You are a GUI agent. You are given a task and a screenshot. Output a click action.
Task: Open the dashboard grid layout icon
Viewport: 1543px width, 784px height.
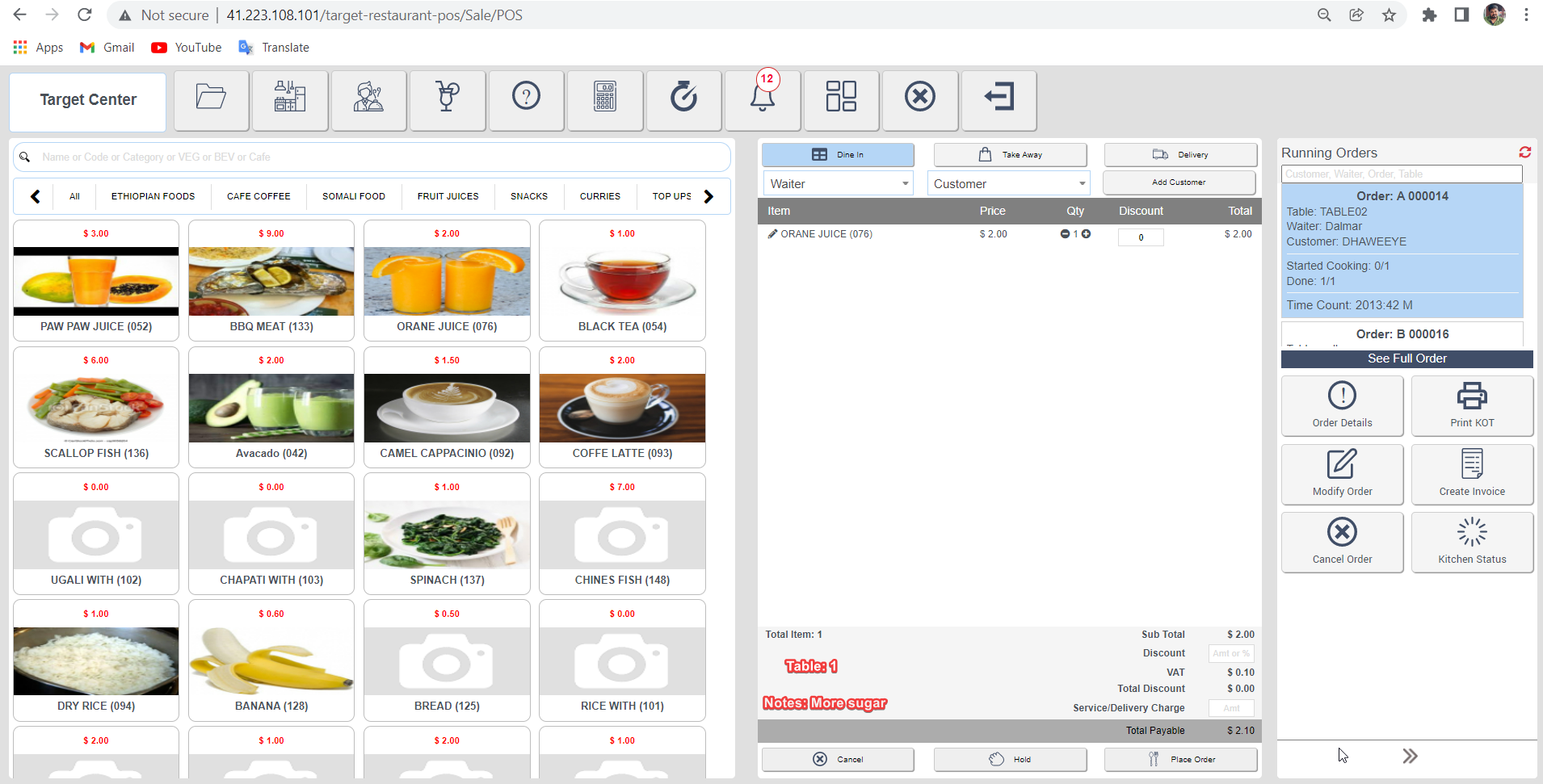point(841,100)
